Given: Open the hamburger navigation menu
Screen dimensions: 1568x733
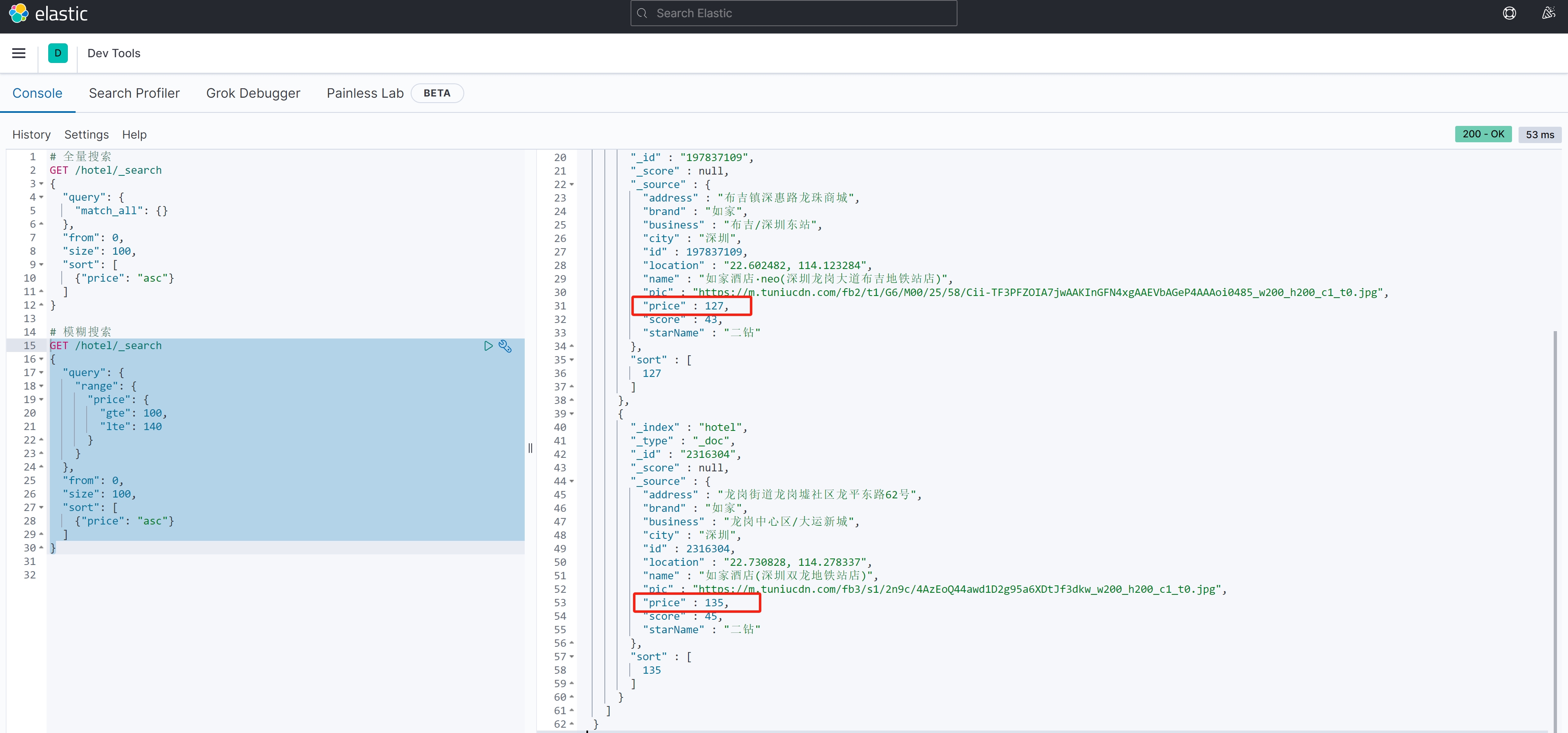Looking at the screenshot, I should (19, 54).
